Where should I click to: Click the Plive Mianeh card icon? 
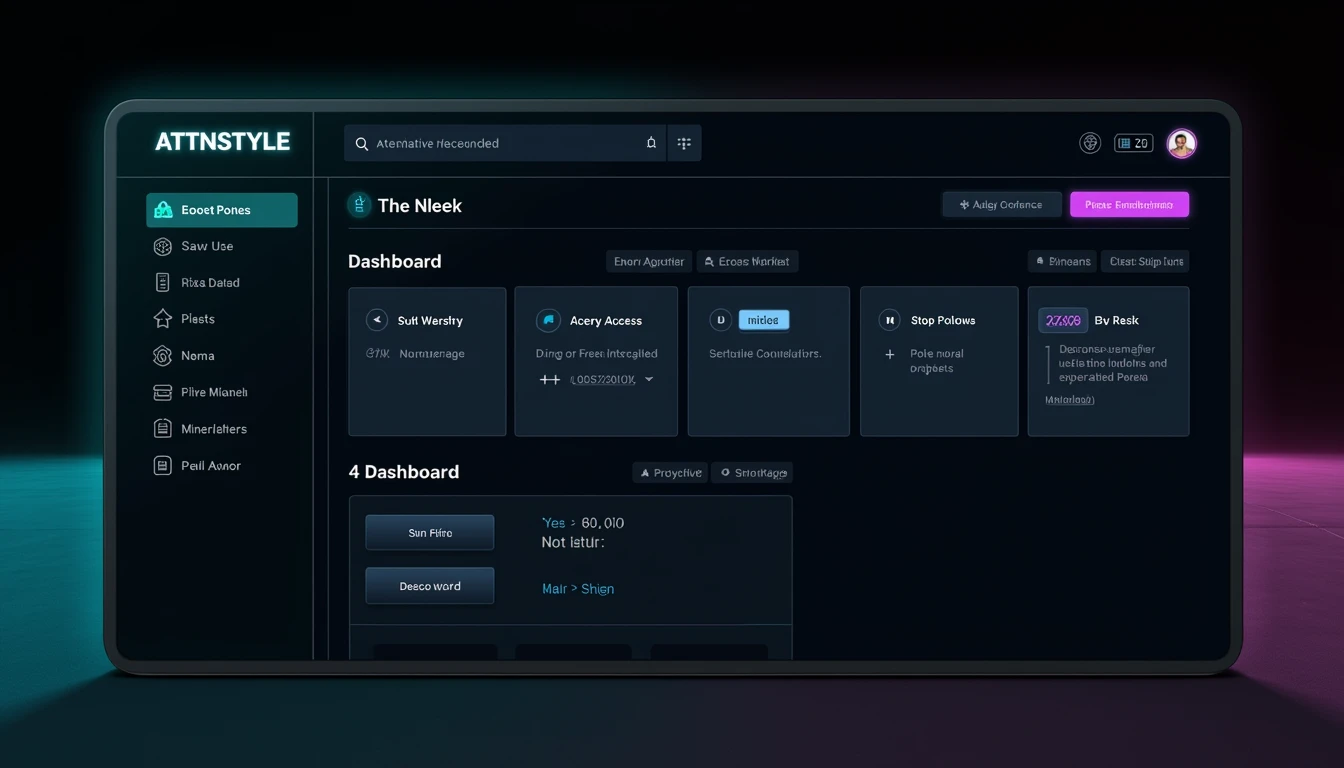coord(162,392)
